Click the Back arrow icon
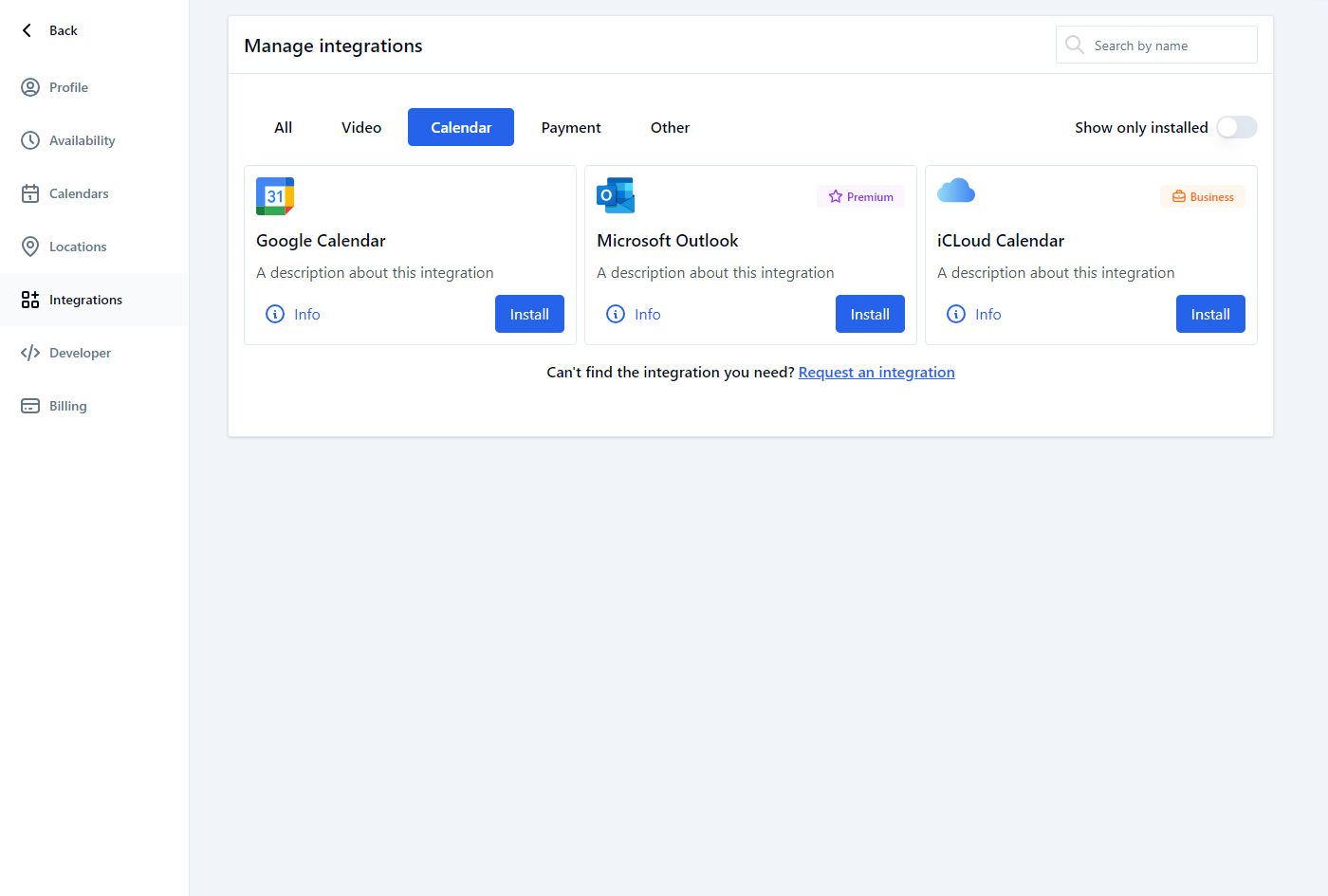 click(28, 30)
